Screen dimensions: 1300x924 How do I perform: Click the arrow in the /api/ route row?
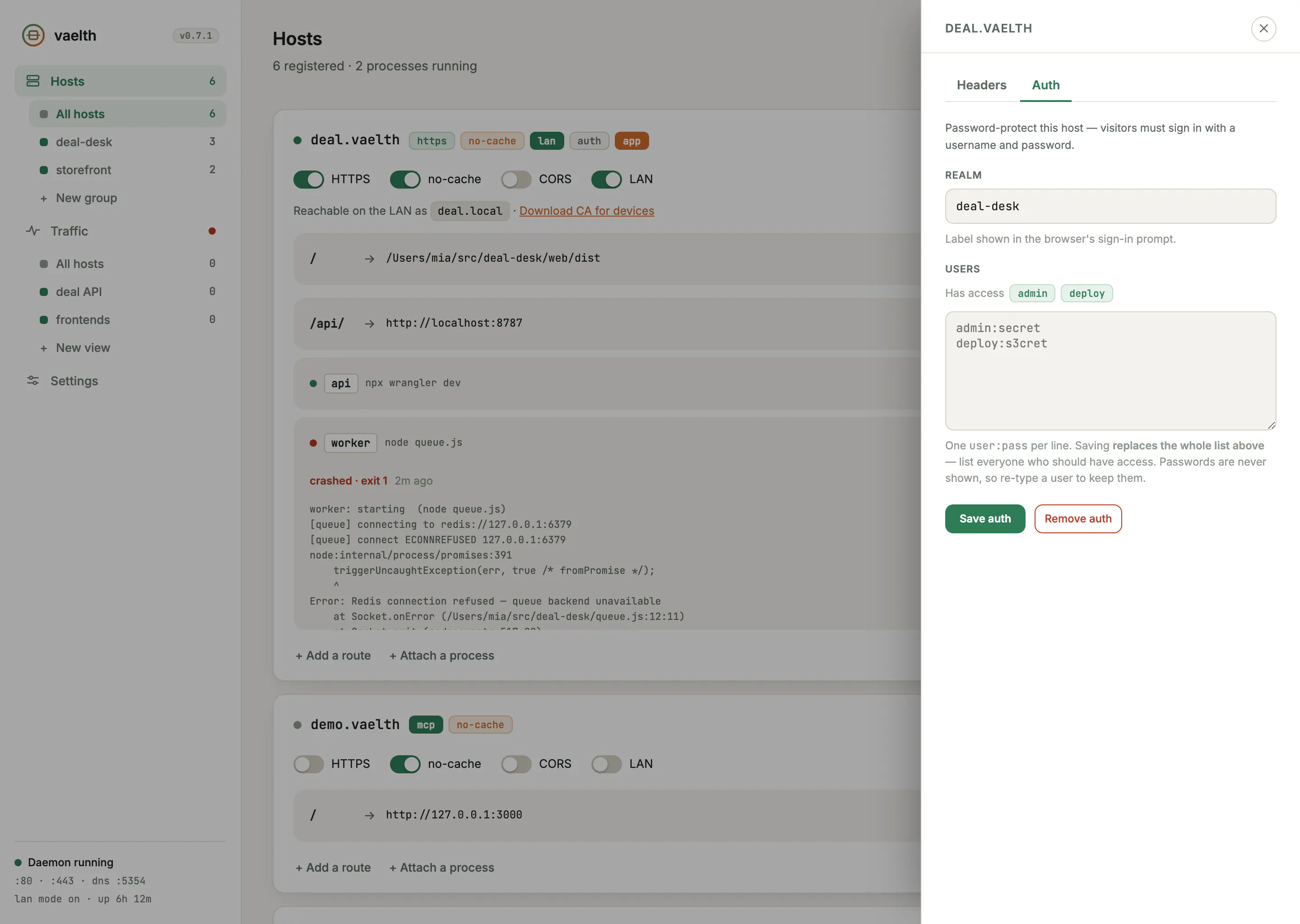(369, 324)
